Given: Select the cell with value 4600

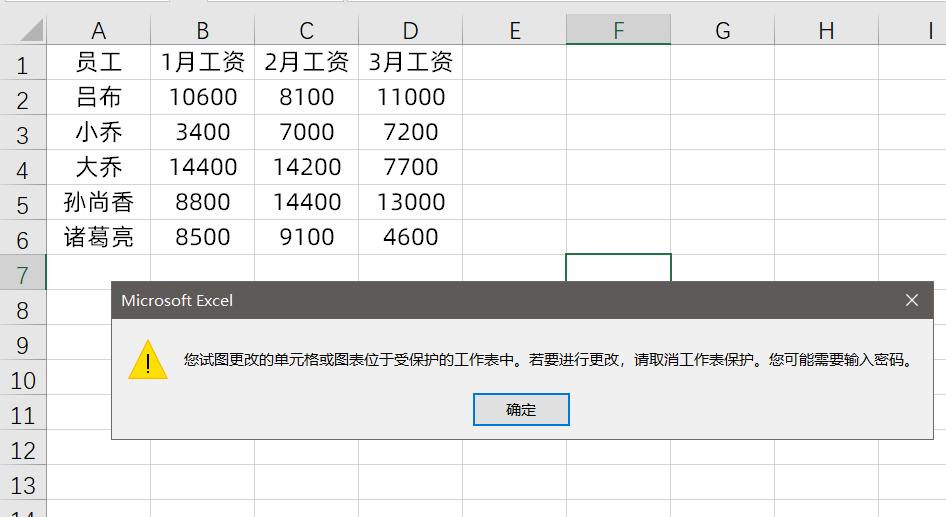Looking at the screenshot, I should (x=410, y=237).
